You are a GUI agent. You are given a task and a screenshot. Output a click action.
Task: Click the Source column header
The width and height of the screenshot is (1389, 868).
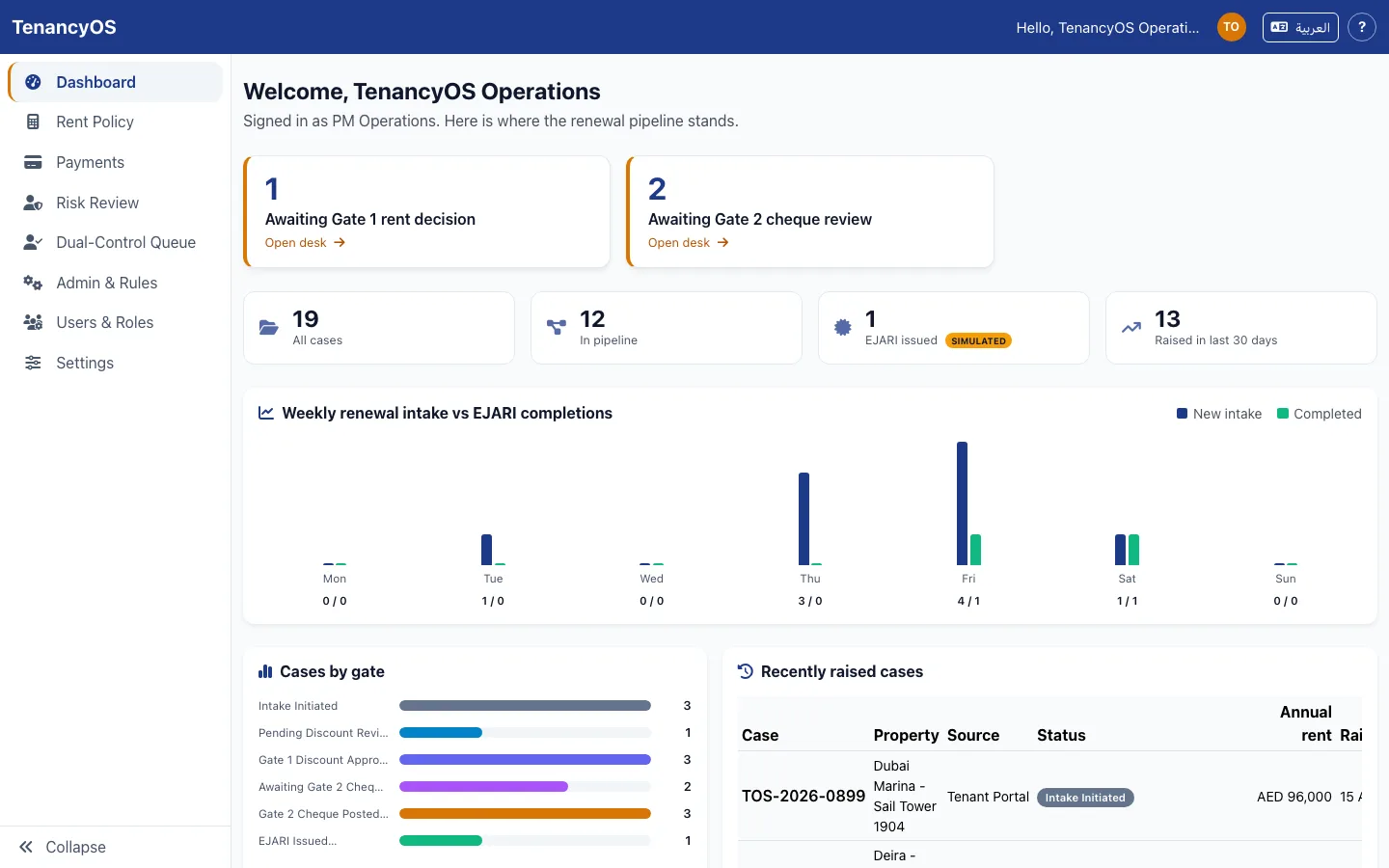(x=973, y=735)
